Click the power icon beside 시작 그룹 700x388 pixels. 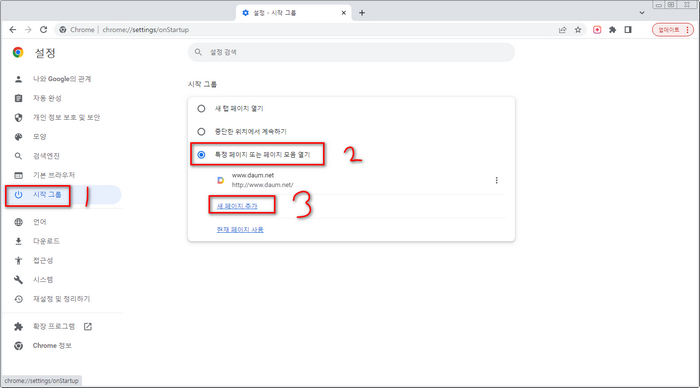click(18, 195)
